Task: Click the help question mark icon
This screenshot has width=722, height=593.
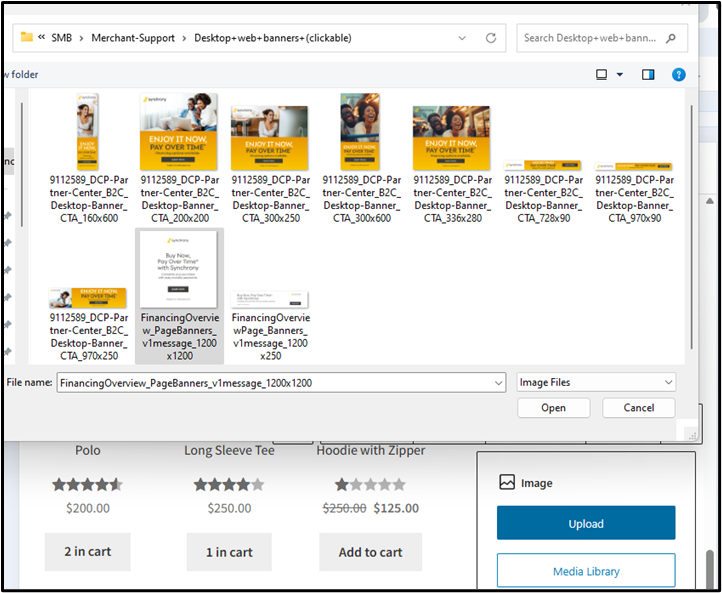Action: 679,74
